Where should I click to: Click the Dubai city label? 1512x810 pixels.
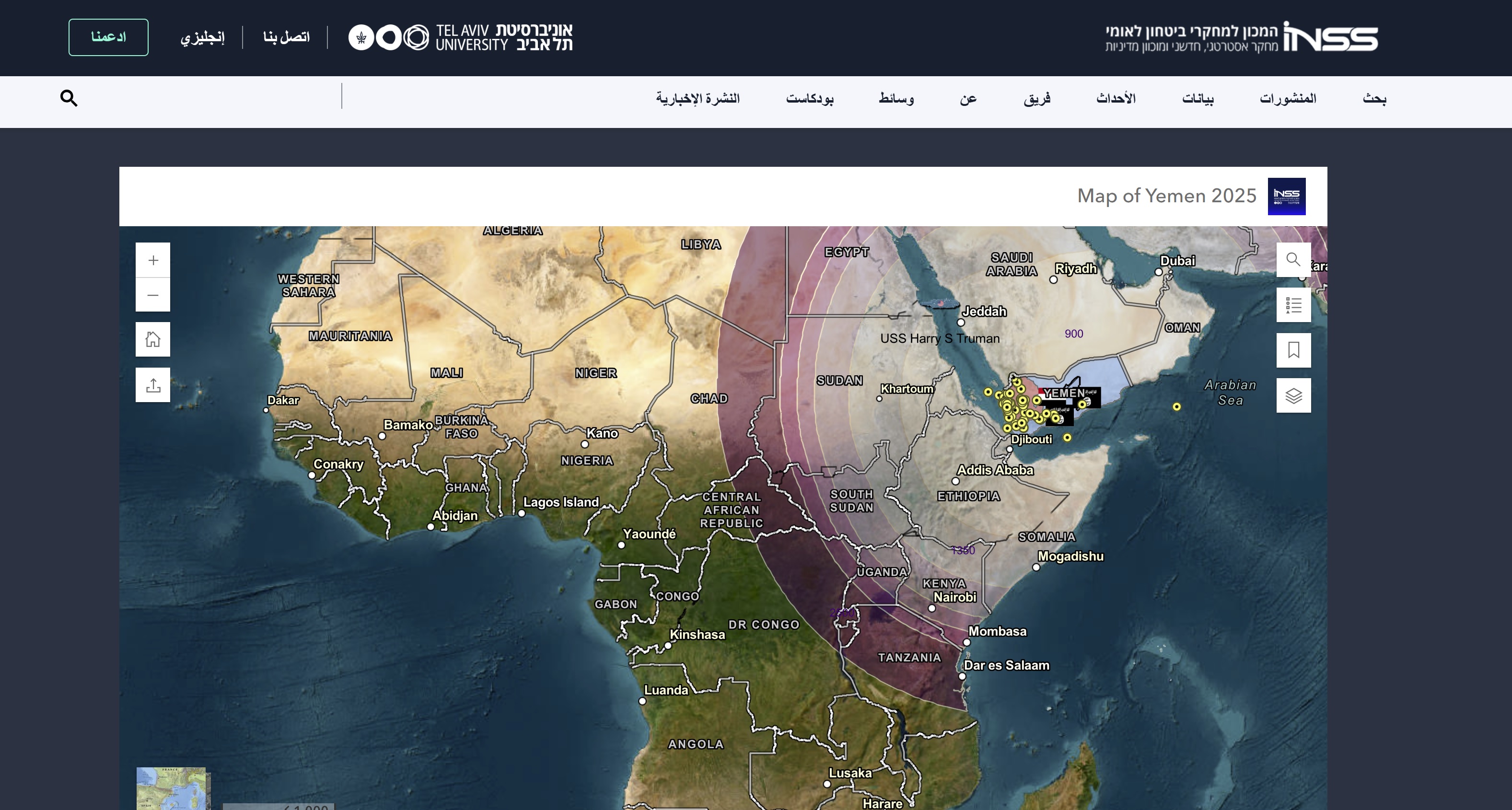pyautogui.click(x=1177, y=261)
